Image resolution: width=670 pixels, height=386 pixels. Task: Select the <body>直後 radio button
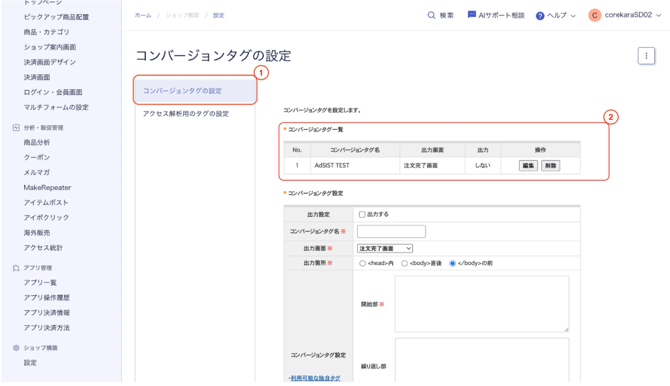pyautogui.click(x=404, y=263)
